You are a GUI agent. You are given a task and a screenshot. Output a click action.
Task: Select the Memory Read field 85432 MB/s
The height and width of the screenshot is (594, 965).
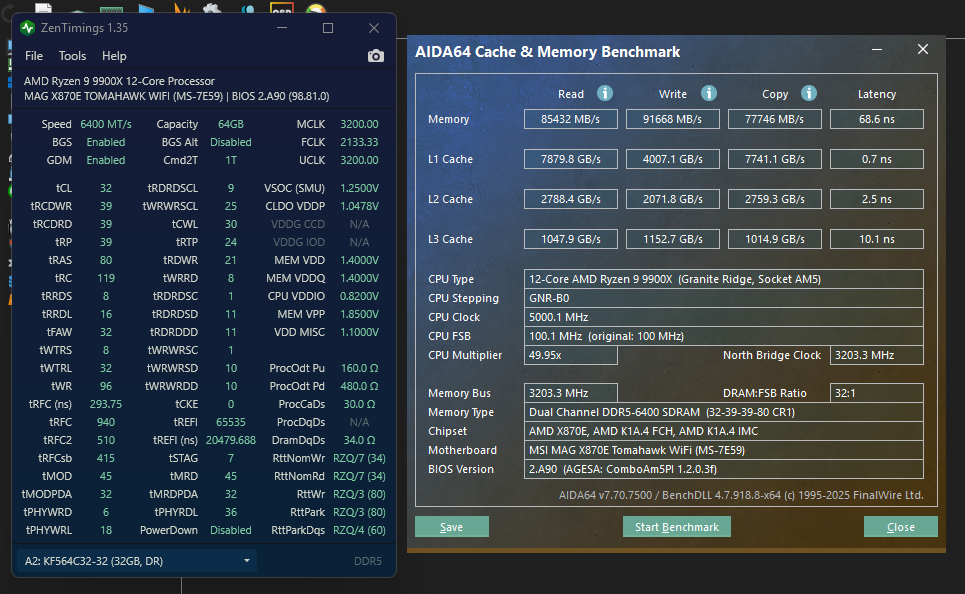(571, 119)
